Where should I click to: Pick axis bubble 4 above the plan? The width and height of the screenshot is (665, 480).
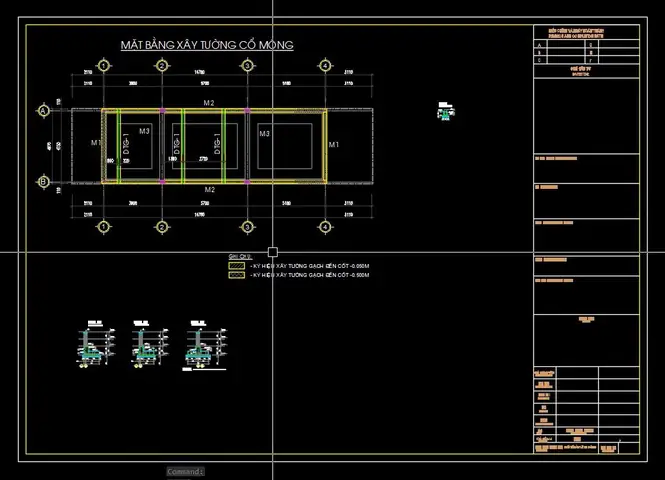pos(325,66)
